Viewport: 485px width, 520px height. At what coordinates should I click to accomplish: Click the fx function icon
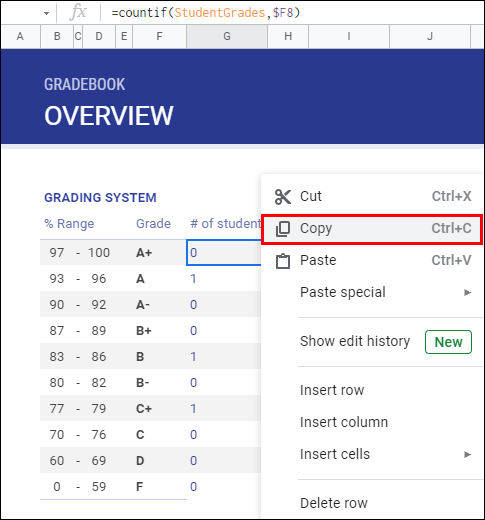78,13
